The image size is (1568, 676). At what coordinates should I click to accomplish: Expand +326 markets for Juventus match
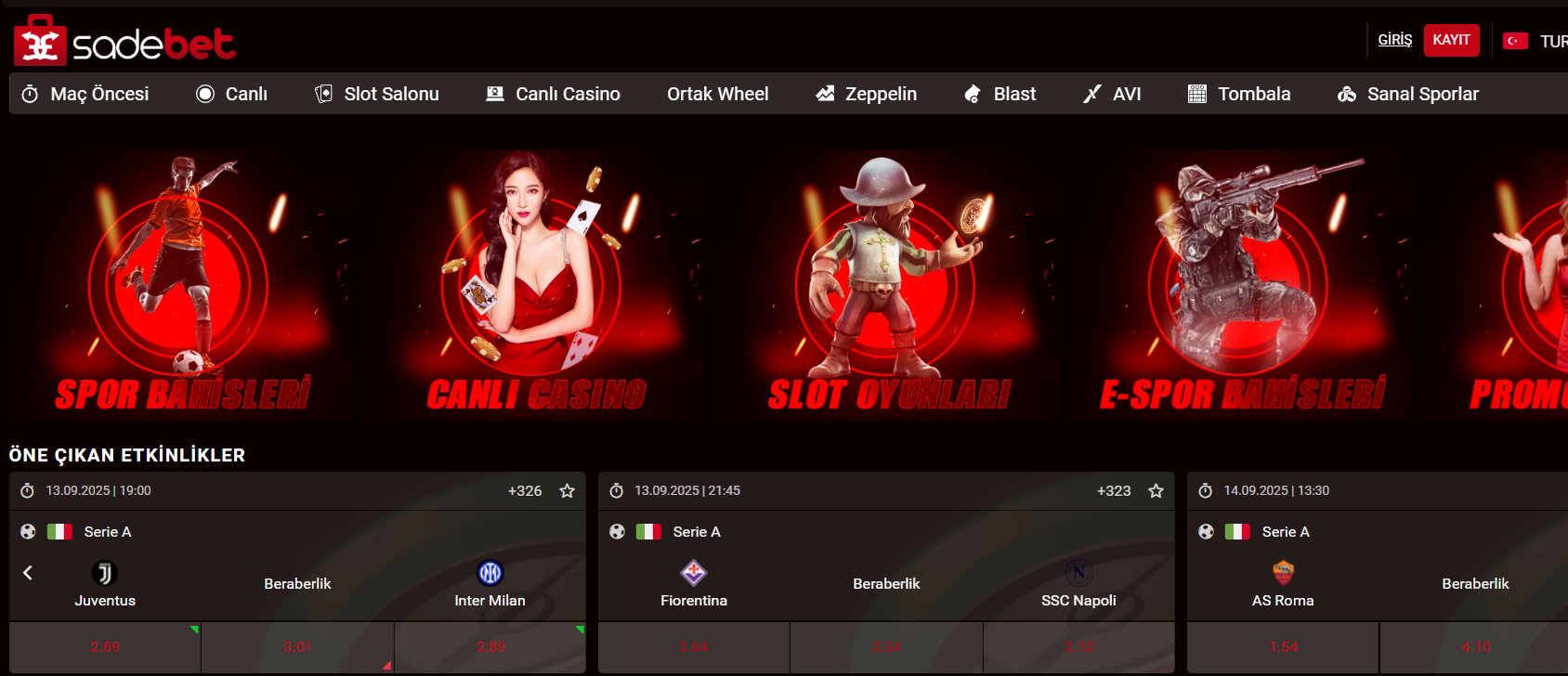pos(525,491)
